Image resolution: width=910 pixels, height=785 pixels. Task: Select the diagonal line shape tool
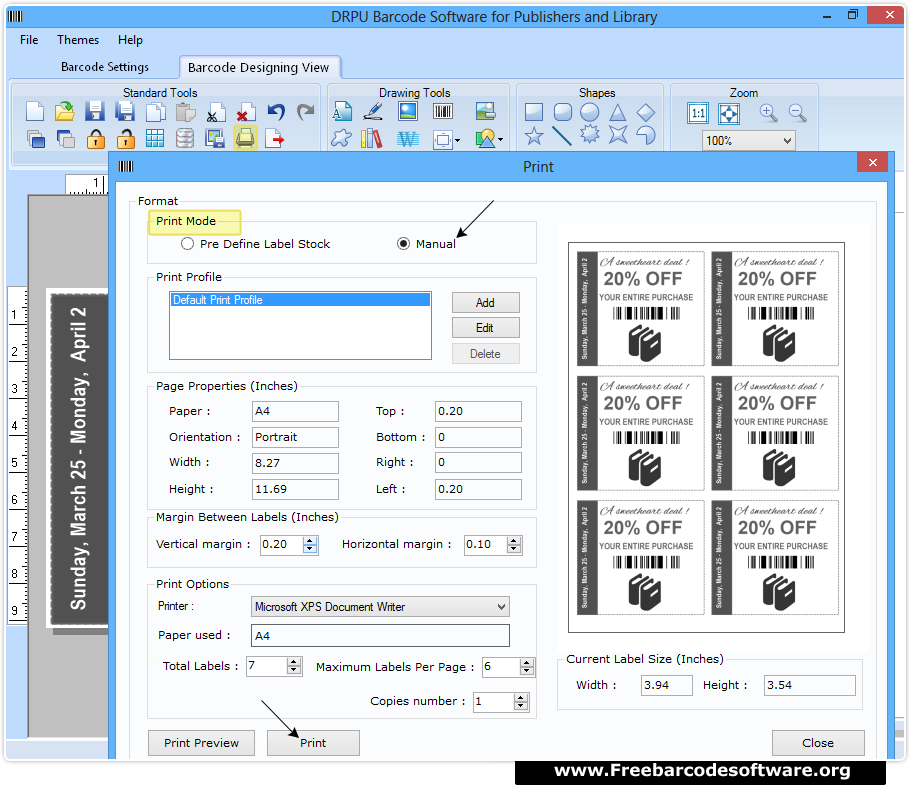click(x=561, y=136)
